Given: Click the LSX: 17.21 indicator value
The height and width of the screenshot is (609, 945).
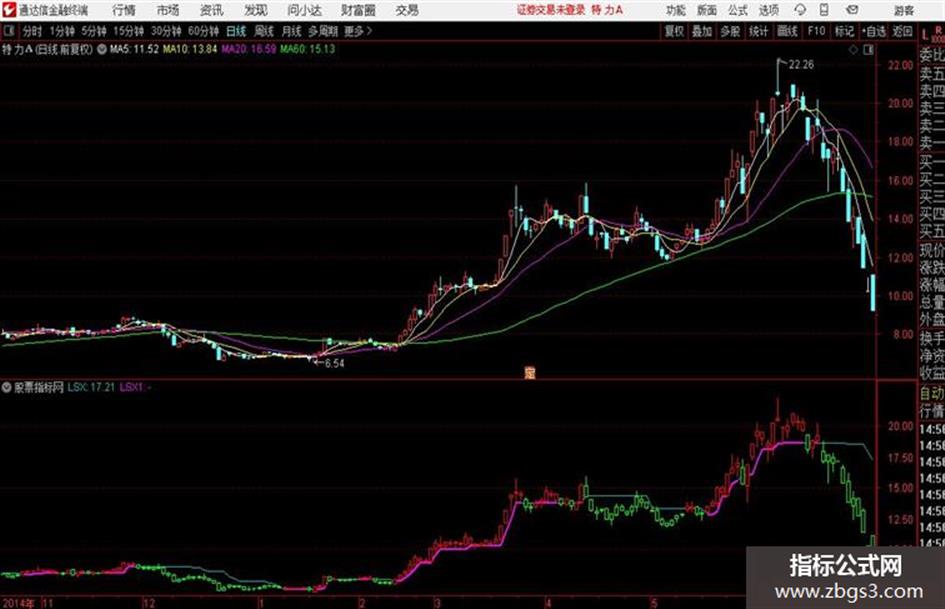Looking at the screenshot, I should click(x=91, y=387).
